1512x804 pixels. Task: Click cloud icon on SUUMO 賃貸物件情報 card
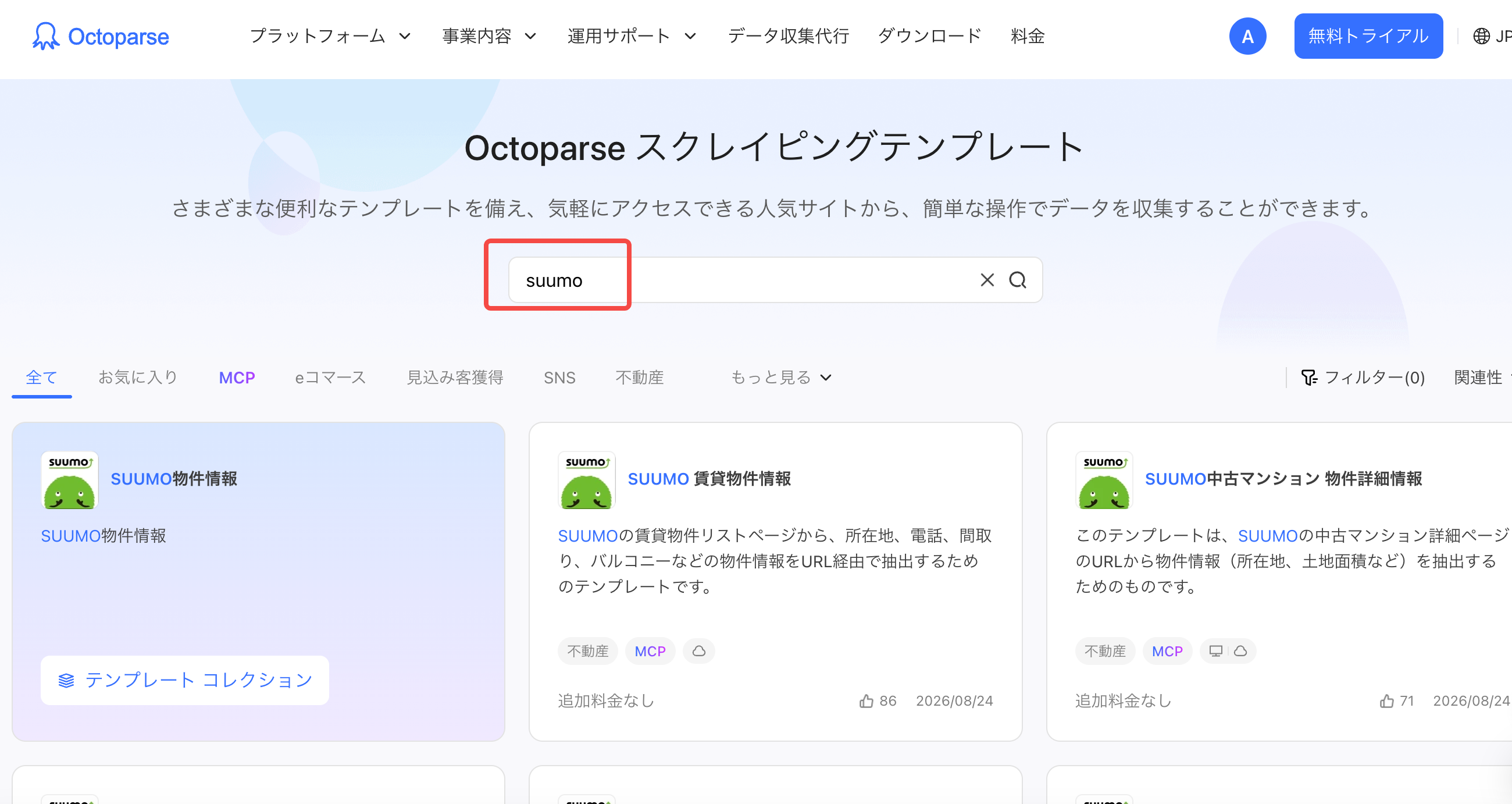click(x=698, y=652)
